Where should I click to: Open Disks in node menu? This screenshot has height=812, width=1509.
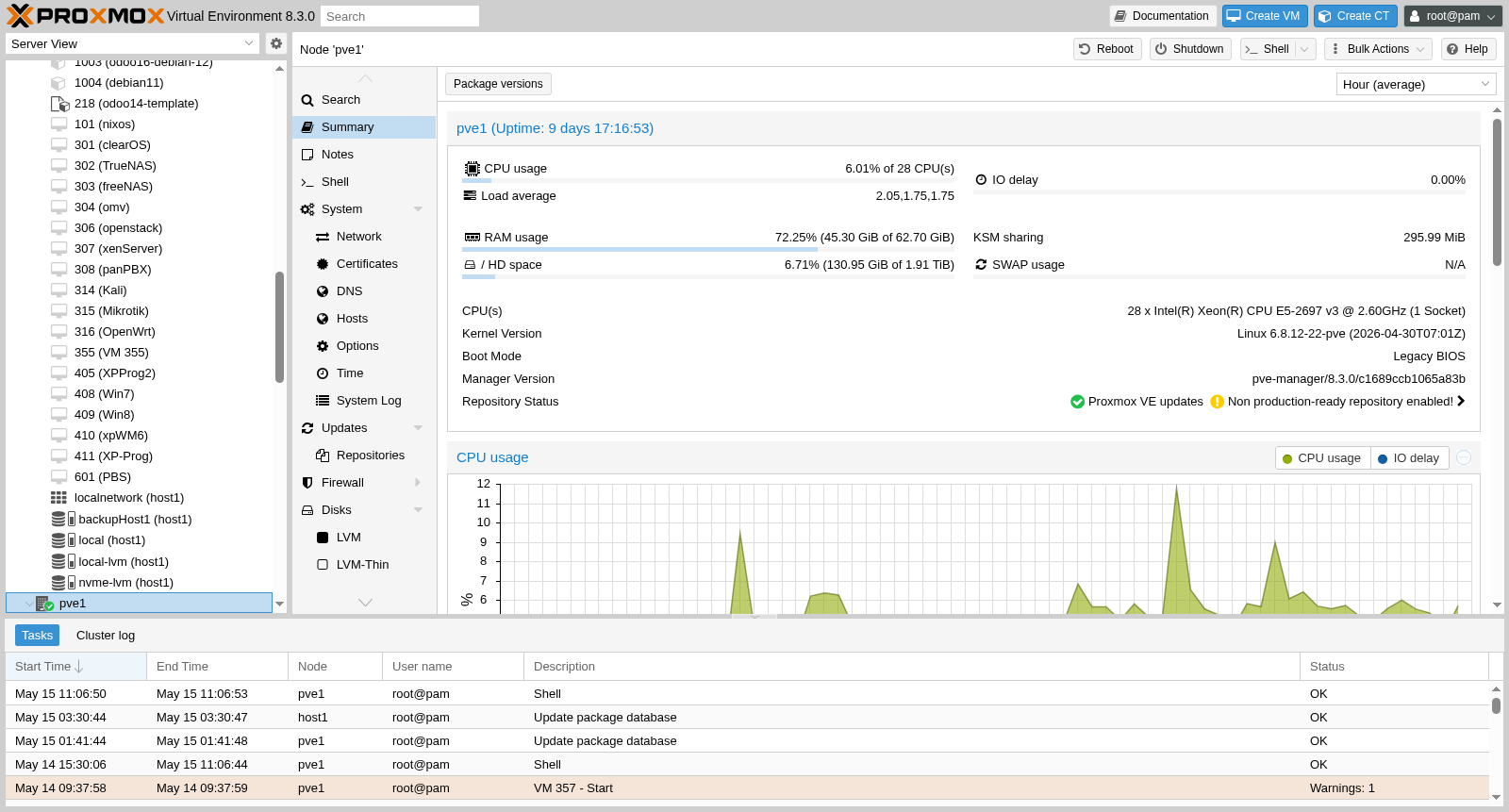[364, 510]
